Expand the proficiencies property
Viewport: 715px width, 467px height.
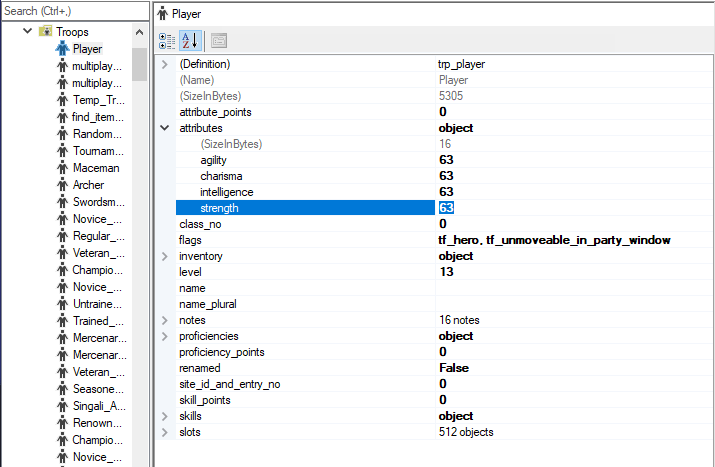tap(165, 336)
